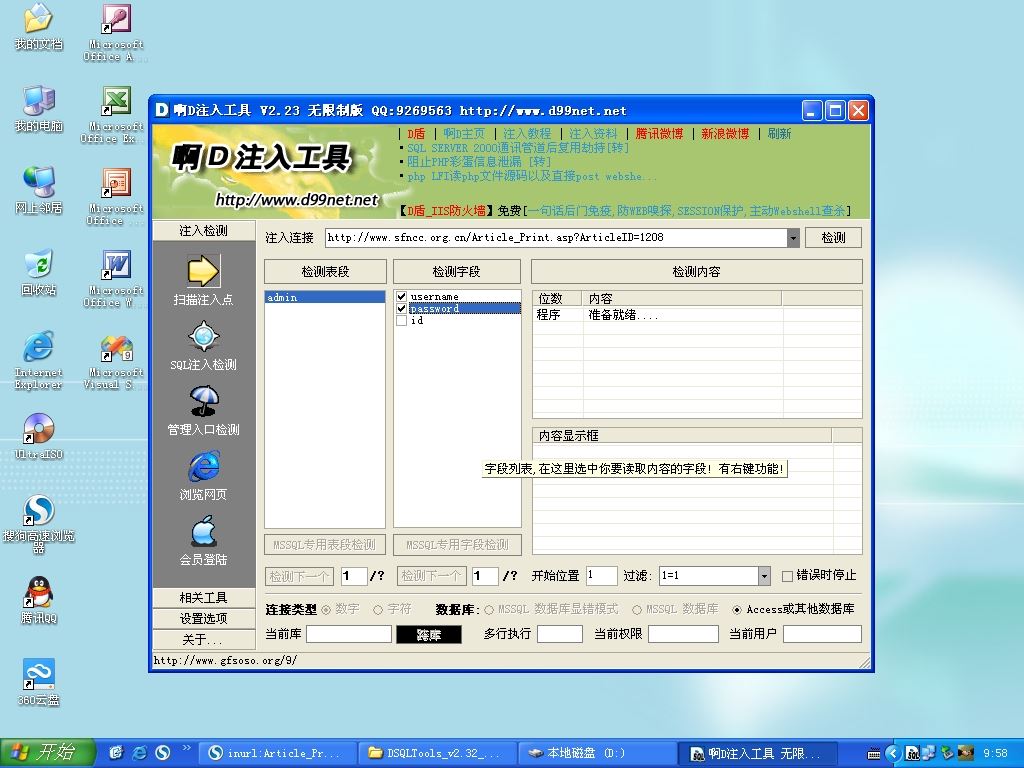Open the 腾讯微博 link
This screenshot has height=768, width=1024.
coord(659,134)
